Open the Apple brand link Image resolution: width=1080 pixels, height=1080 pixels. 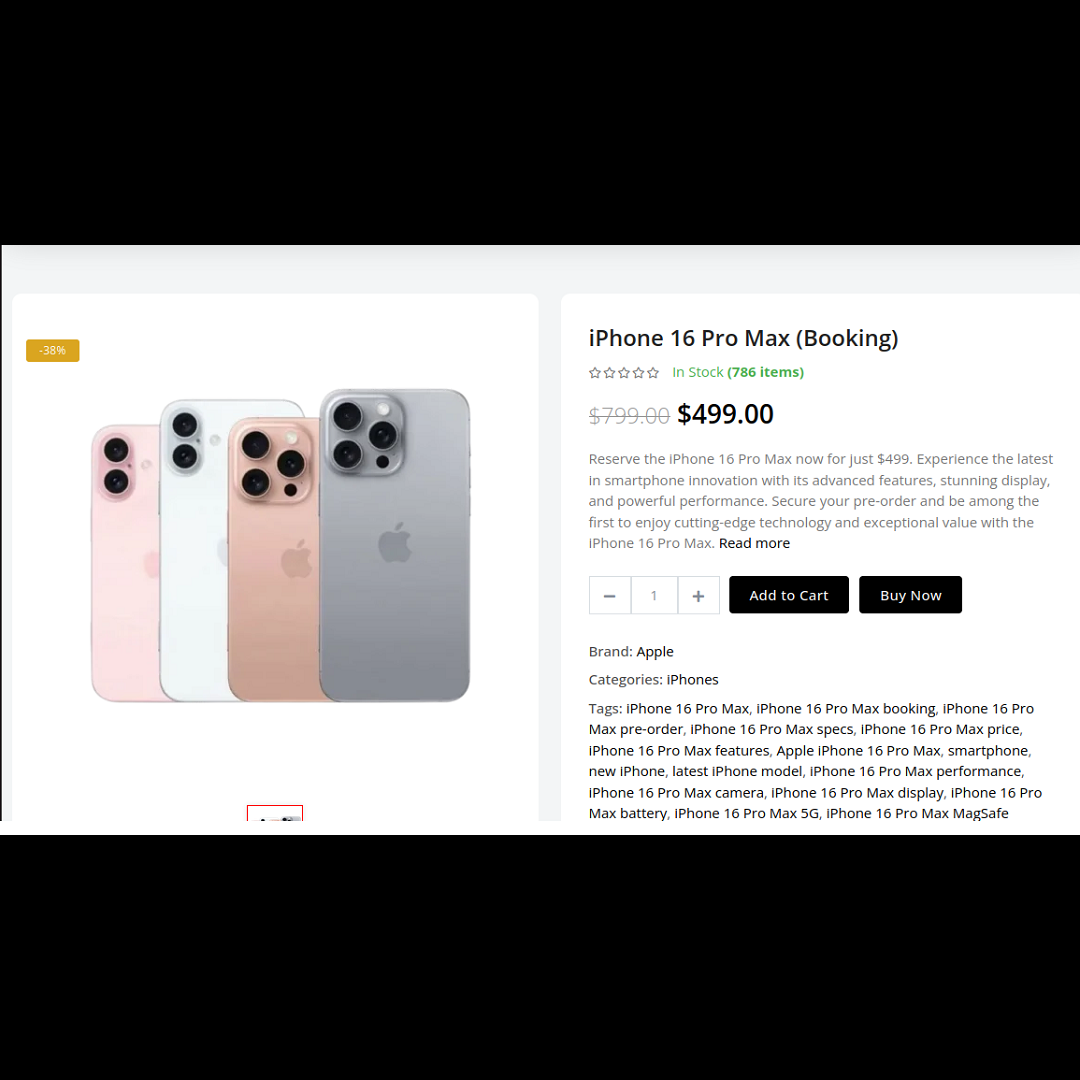click(654, 652)
